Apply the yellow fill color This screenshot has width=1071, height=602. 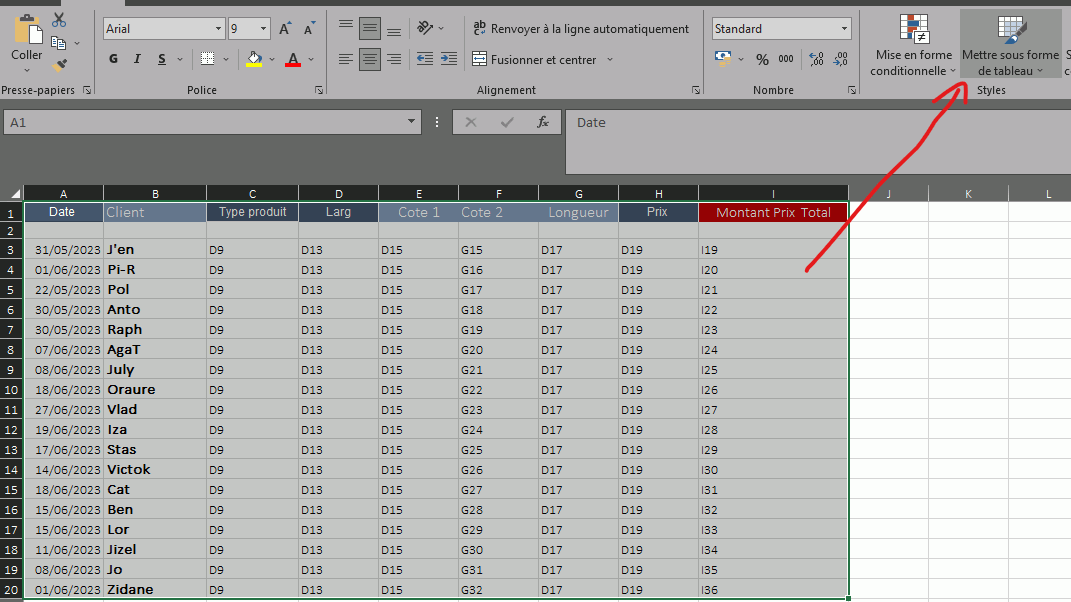coord(254,60)
